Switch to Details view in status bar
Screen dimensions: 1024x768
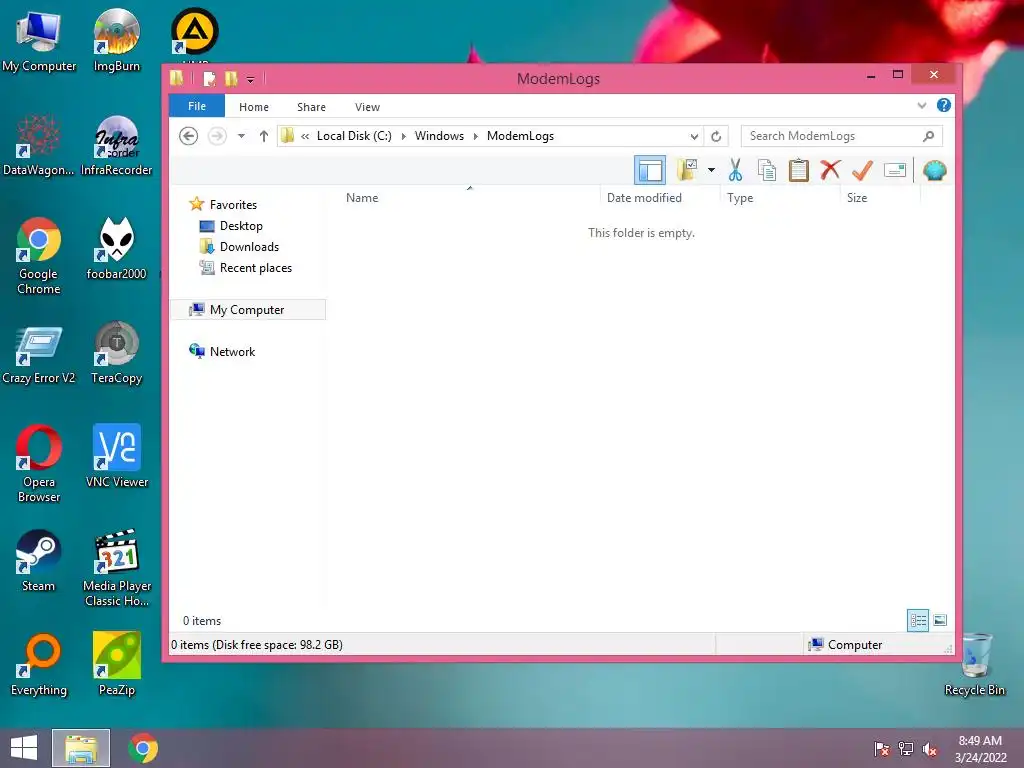point(918,620)
